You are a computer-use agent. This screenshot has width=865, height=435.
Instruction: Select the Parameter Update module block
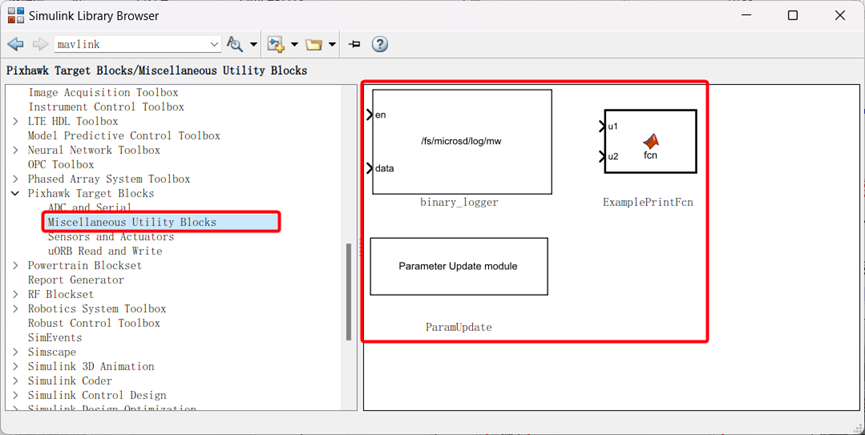tap(458, 266)
